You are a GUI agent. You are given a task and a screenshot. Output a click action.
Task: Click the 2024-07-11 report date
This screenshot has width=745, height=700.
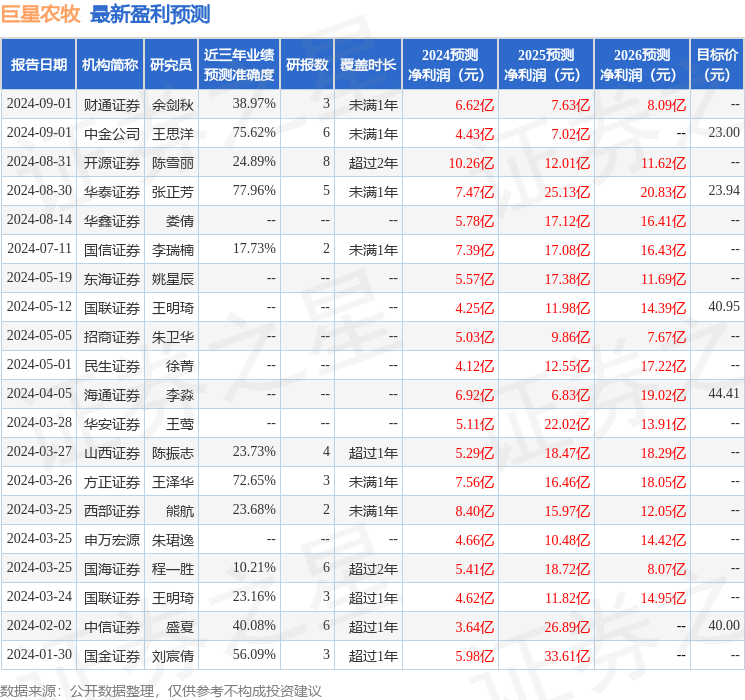pyautogui.click(x=39, y=249)
